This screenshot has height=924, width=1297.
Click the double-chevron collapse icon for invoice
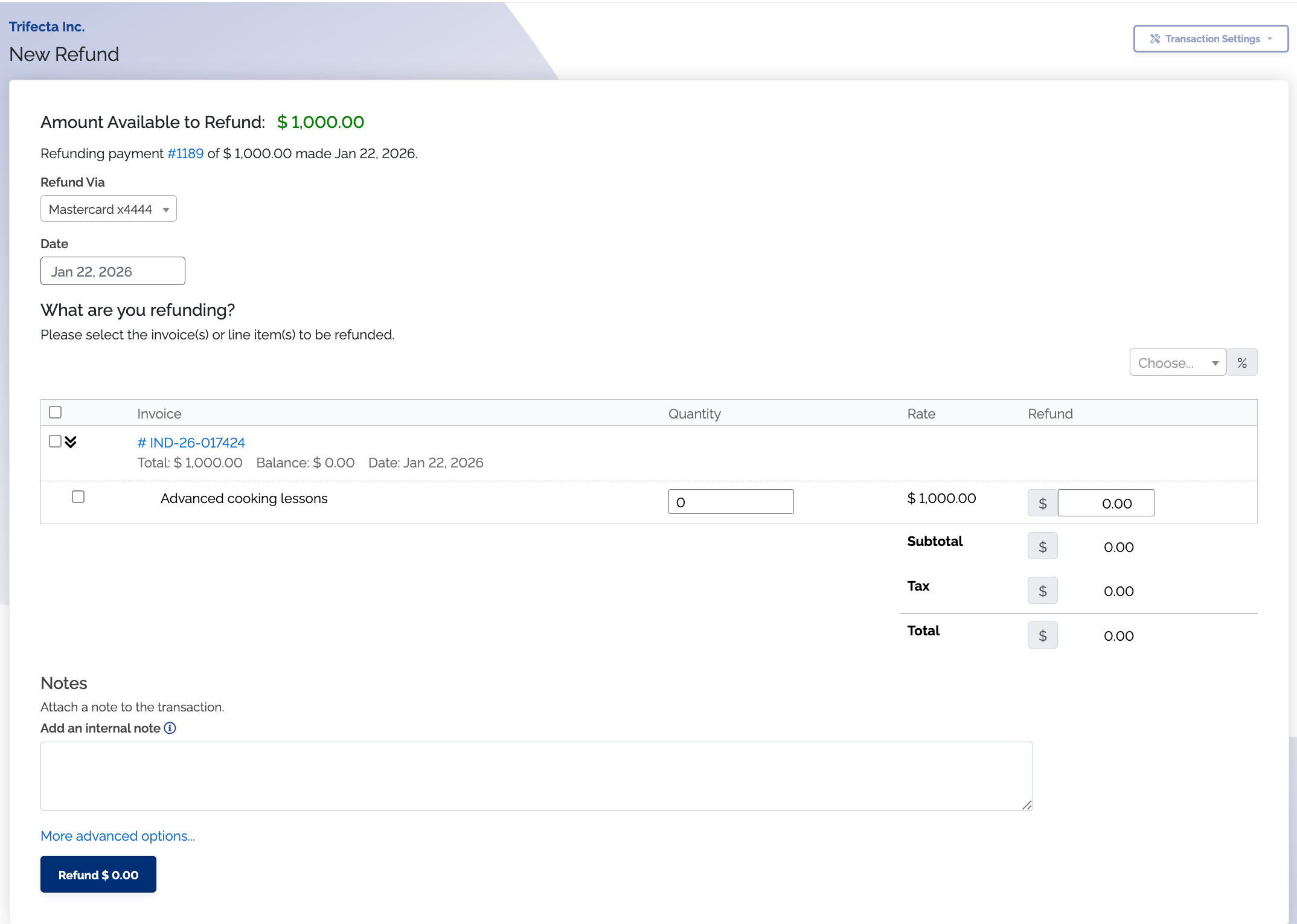click(71, 442)
